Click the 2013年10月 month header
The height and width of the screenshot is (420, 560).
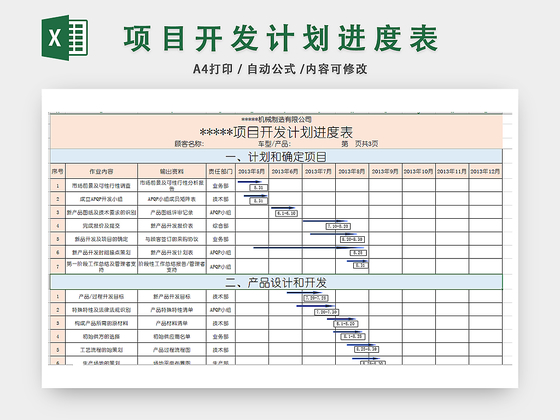click(419, 171)
